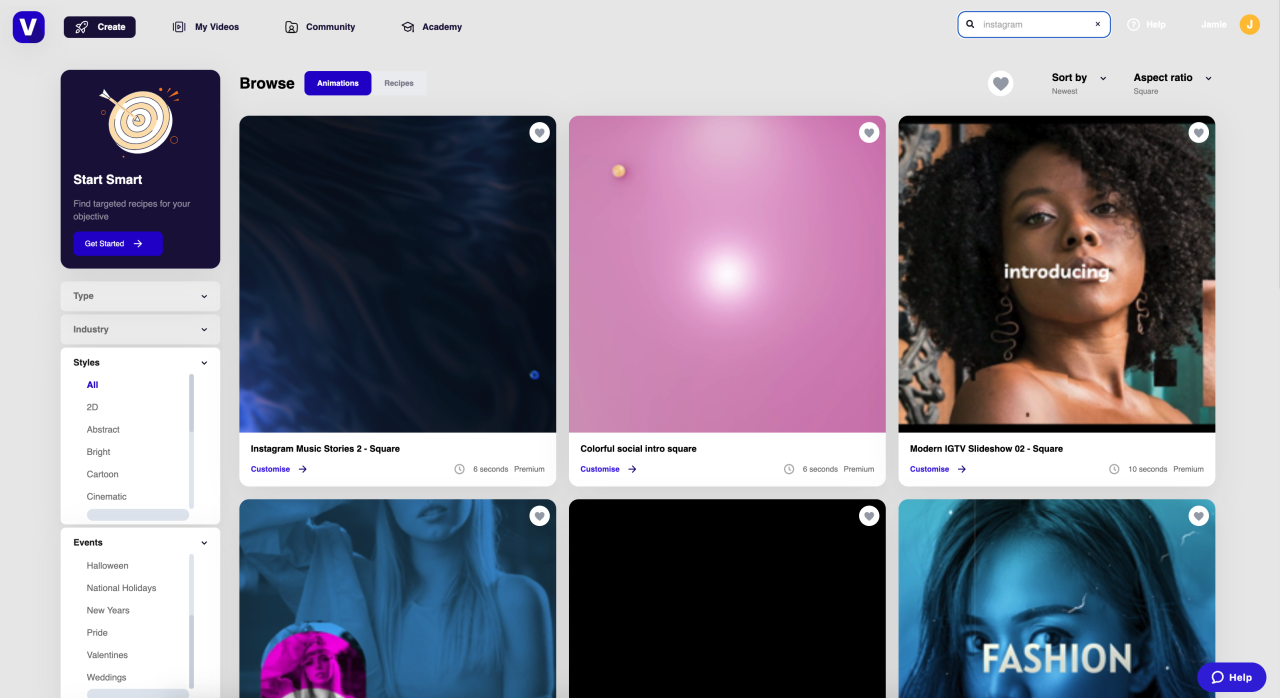Visit the Academy section
Viewport: 1280px width, 698px height.
(431, 27)
